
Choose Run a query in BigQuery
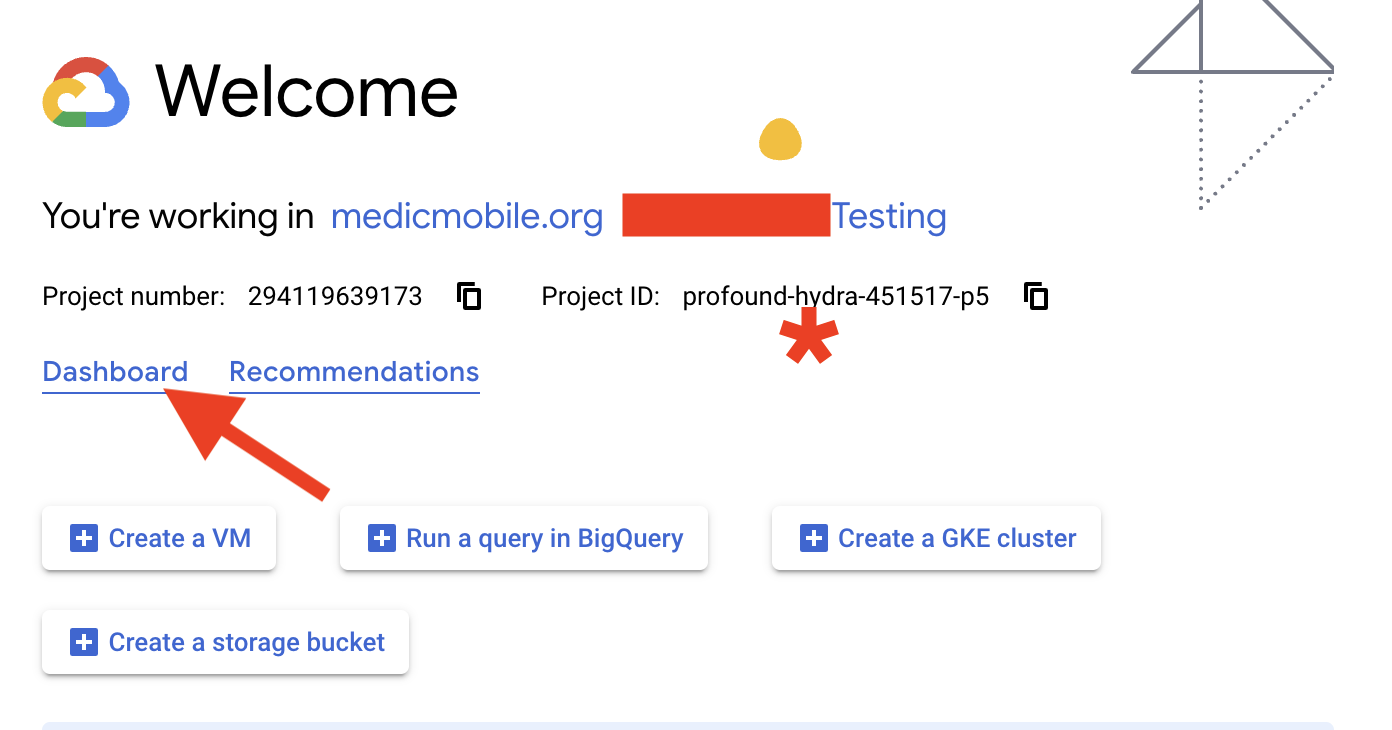click(545, 538)
